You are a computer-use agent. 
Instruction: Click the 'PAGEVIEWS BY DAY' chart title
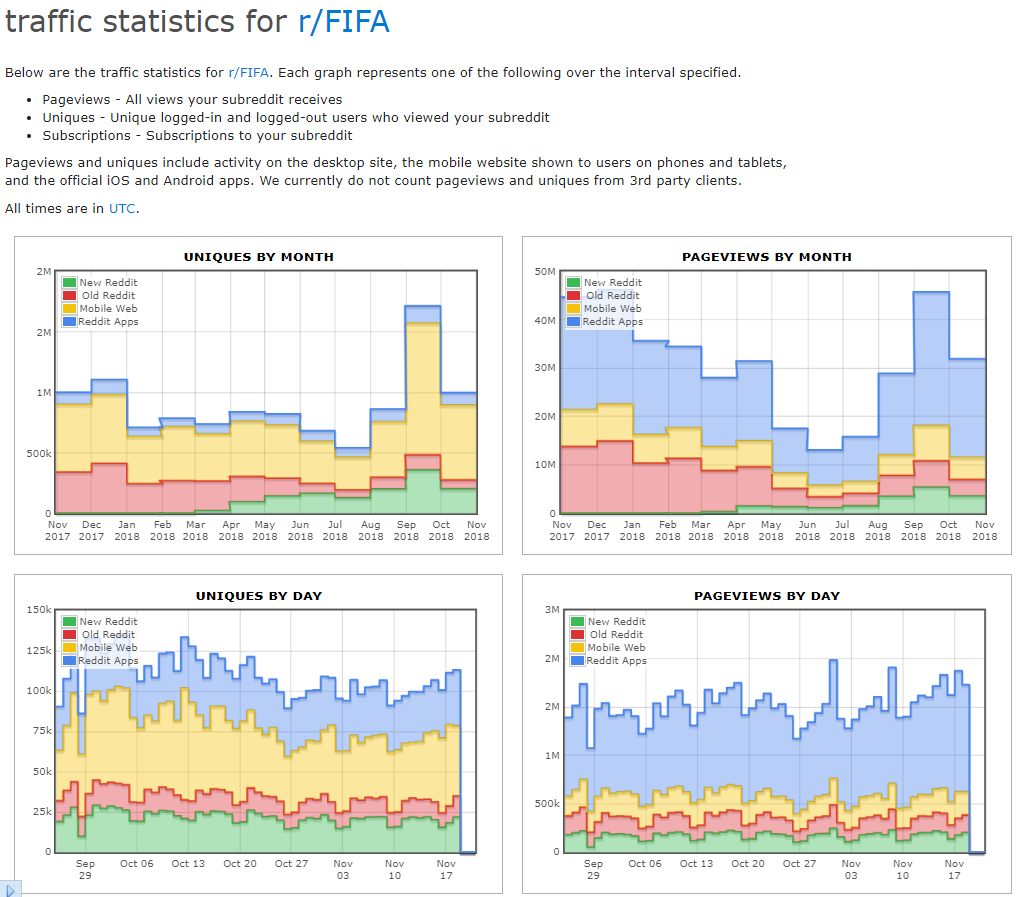click(767, 596)
